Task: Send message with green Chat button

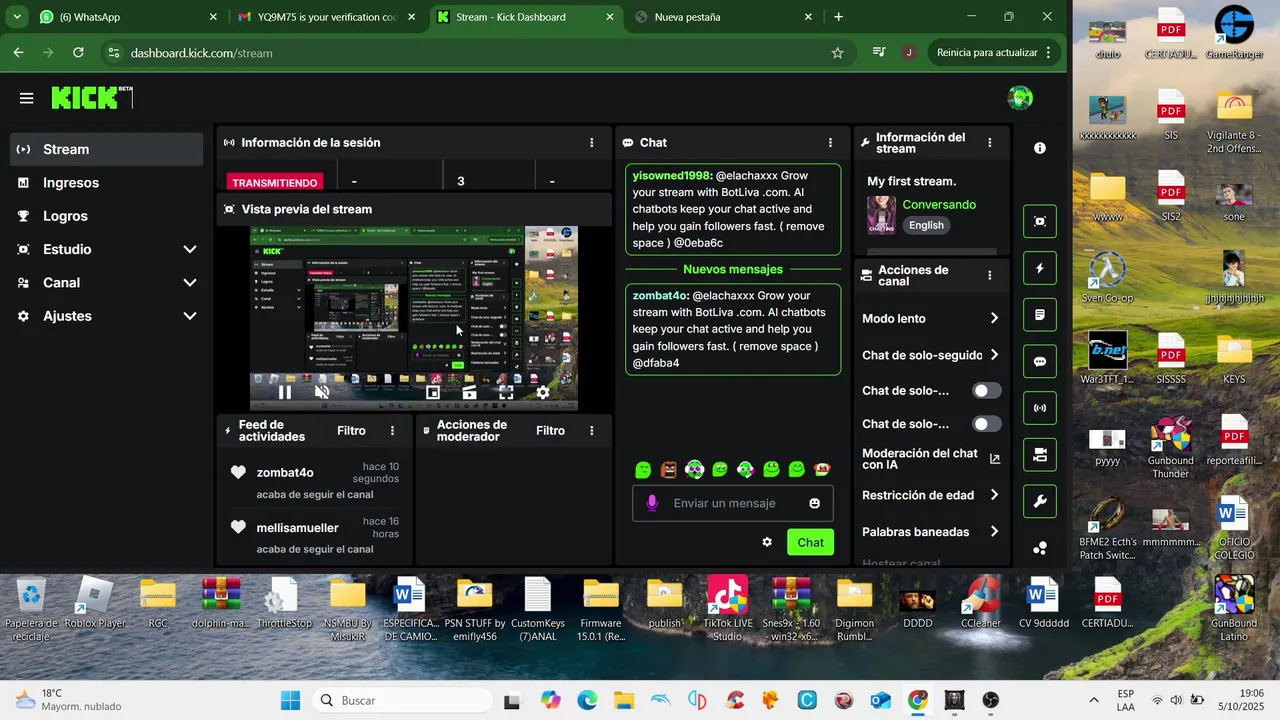Action: [x=810, y=542]
